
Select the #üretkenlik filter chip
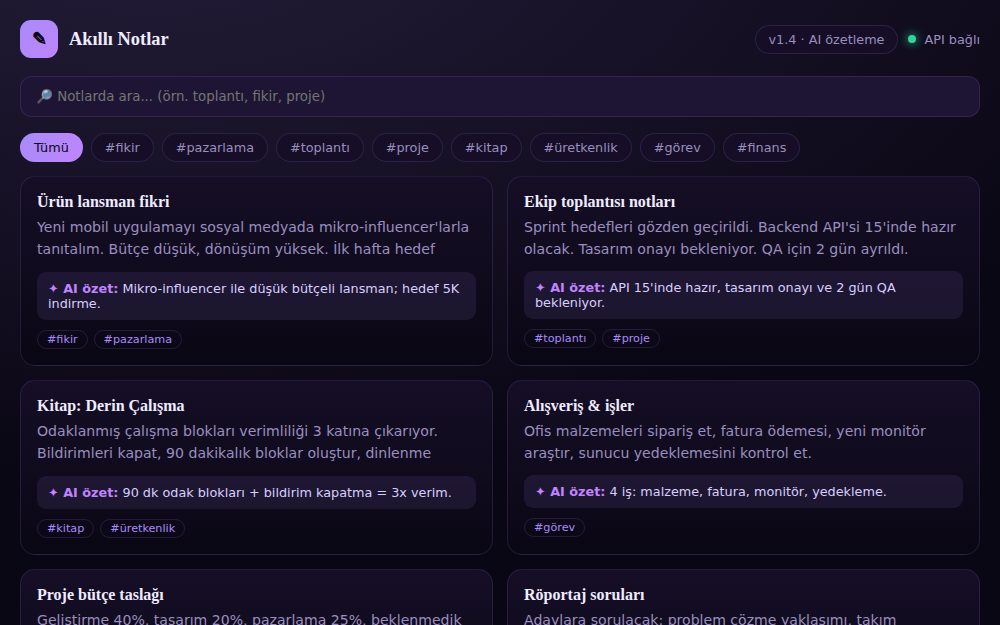pos(581,147)
